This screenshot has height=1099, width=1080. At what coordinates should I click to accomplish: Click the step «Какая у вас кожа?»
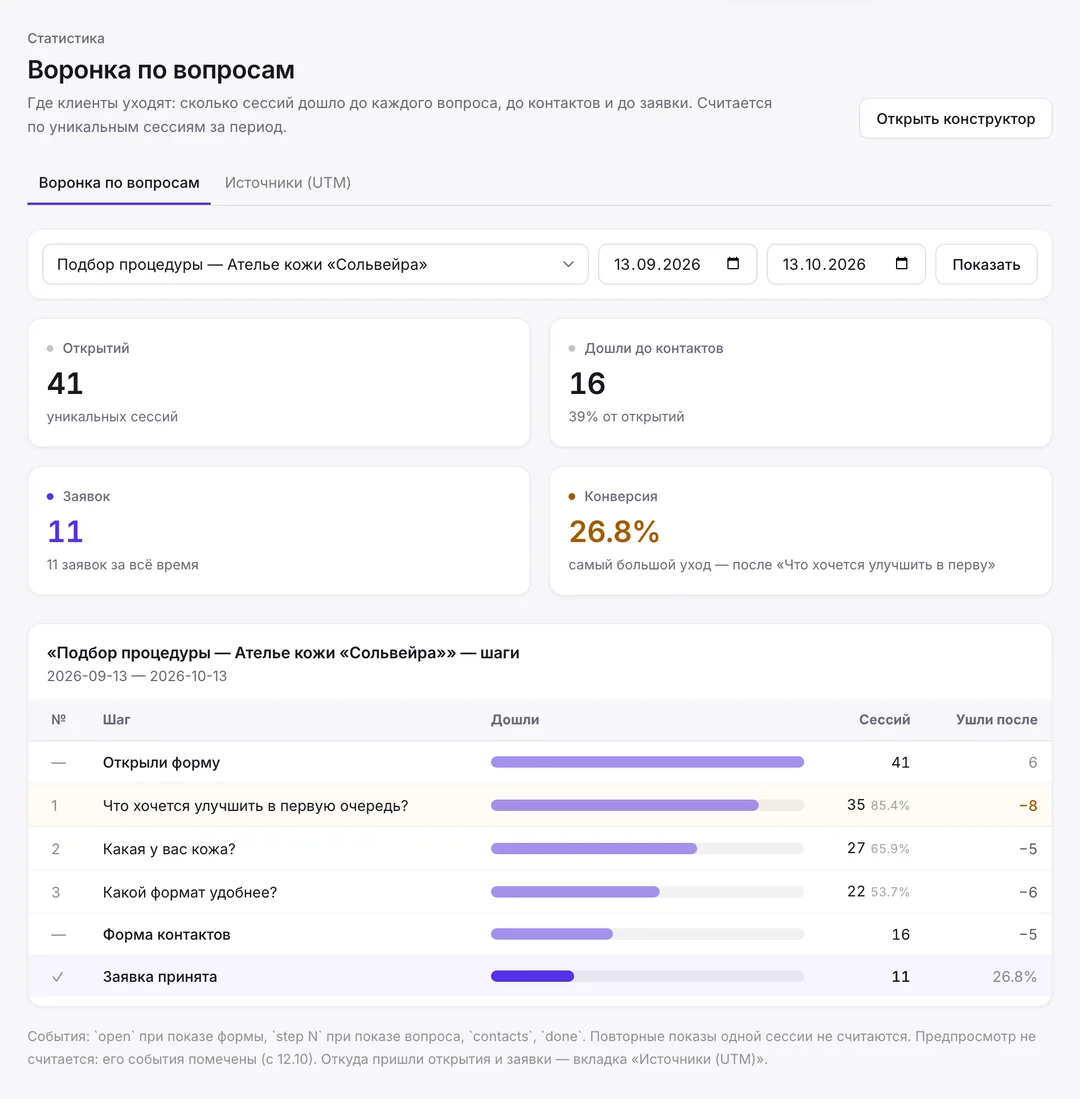(x=169, y=849)
